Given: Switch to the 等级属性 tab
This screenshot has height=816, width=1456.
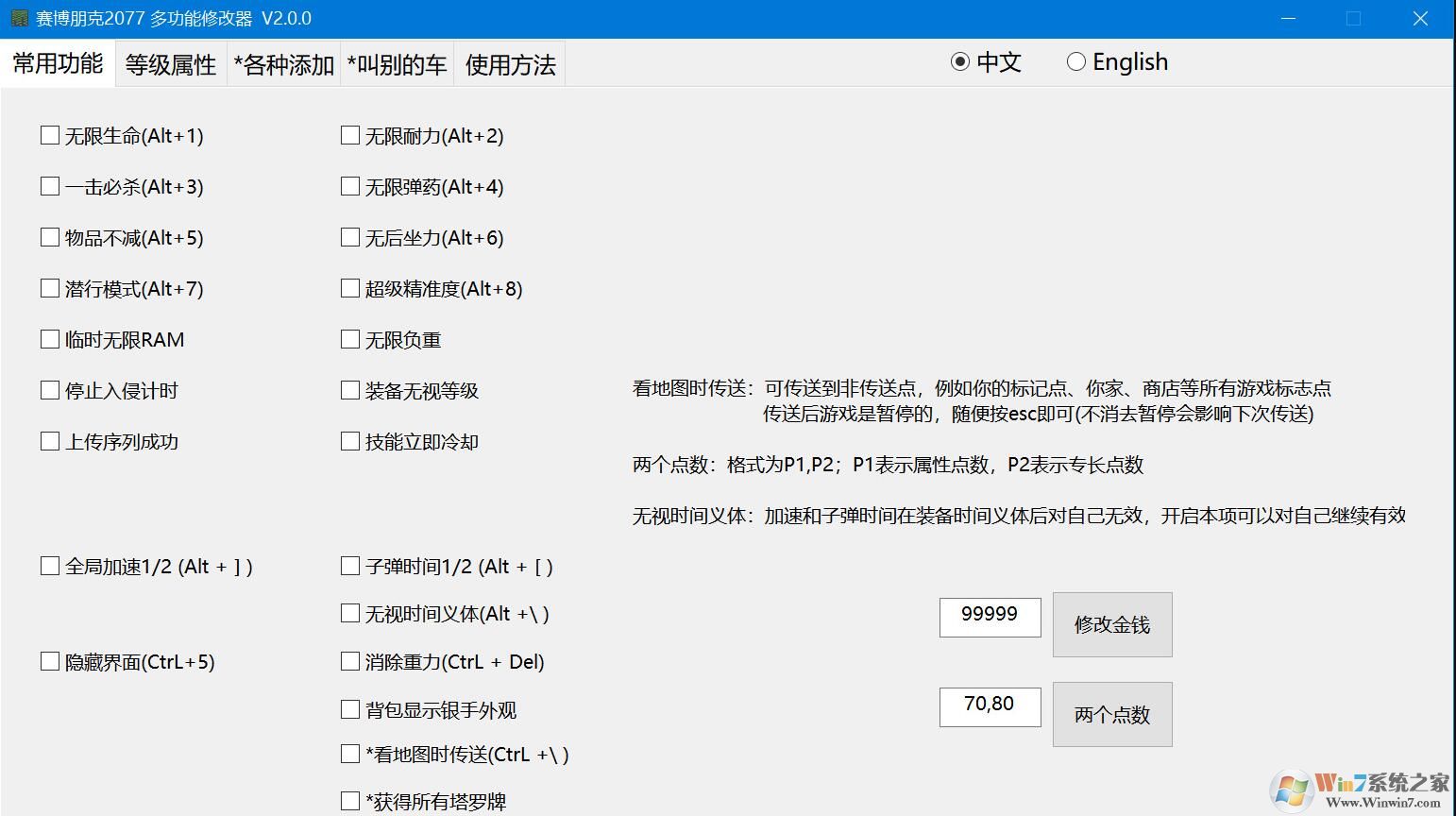Looking at the screenshot, I should tap(170, 63).
